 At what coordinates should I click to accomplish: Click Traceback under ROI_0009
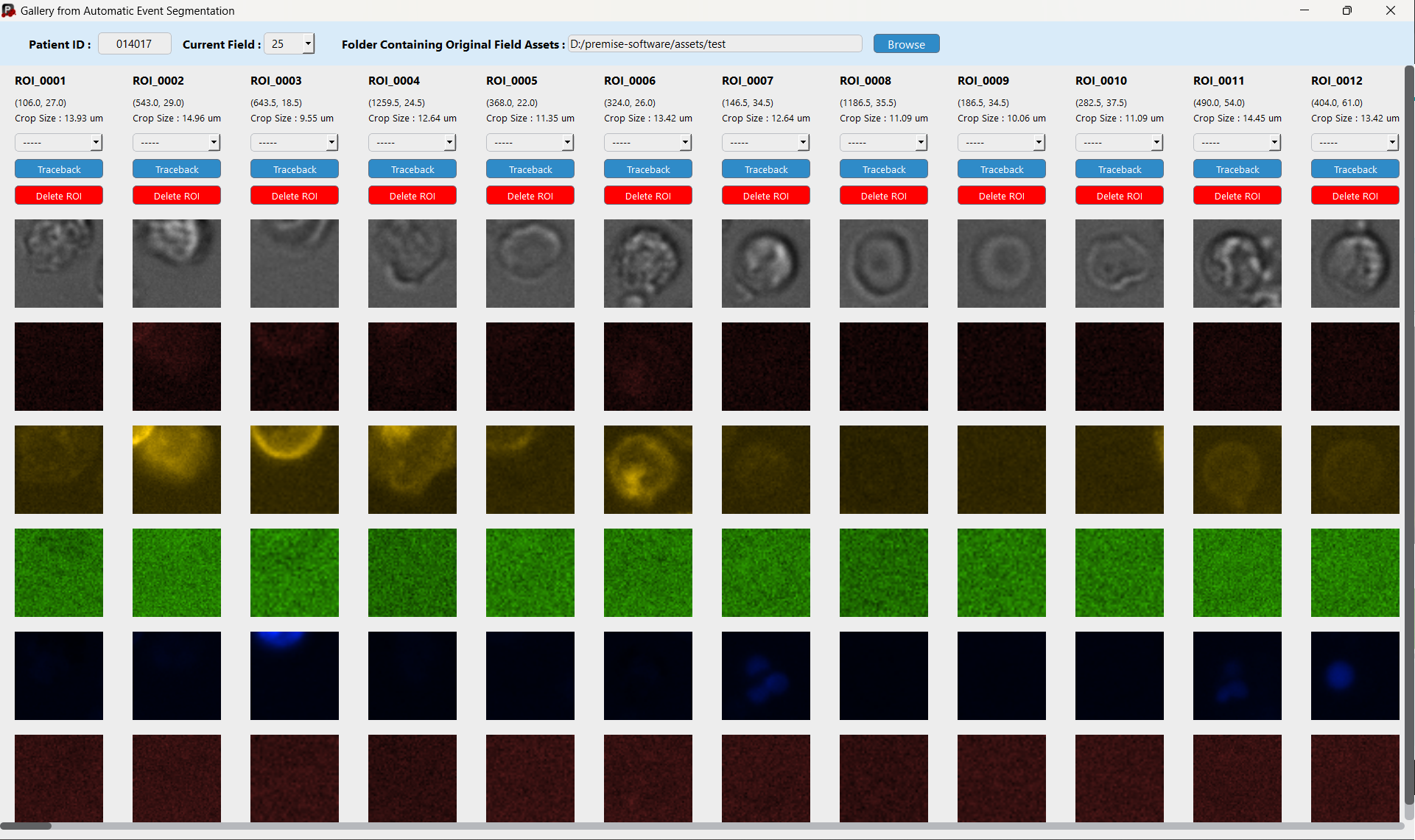(1002, 169)
